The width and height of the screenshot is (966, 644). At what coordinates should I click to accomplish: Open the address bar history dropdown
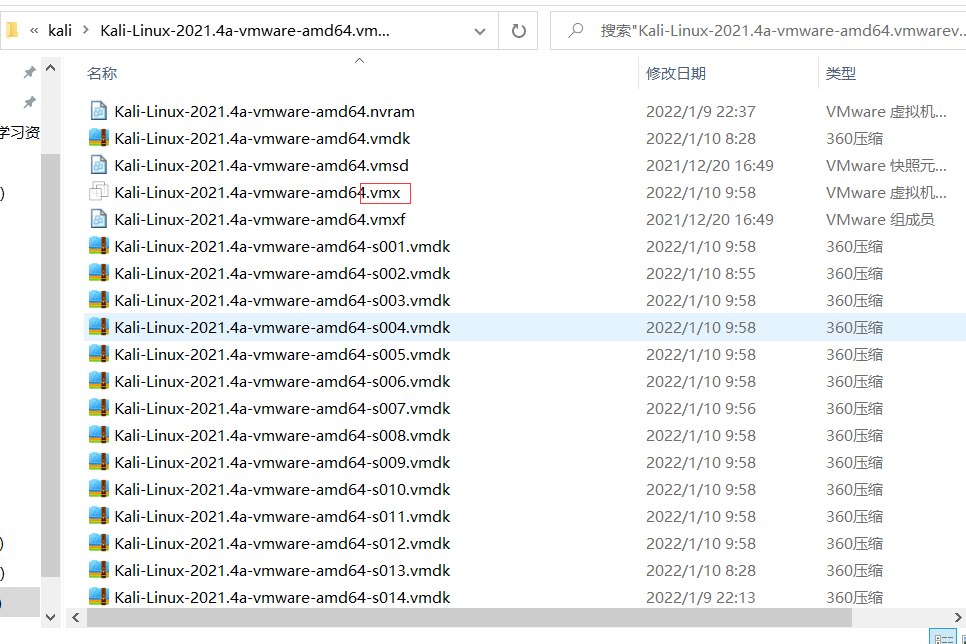[479, 31]
